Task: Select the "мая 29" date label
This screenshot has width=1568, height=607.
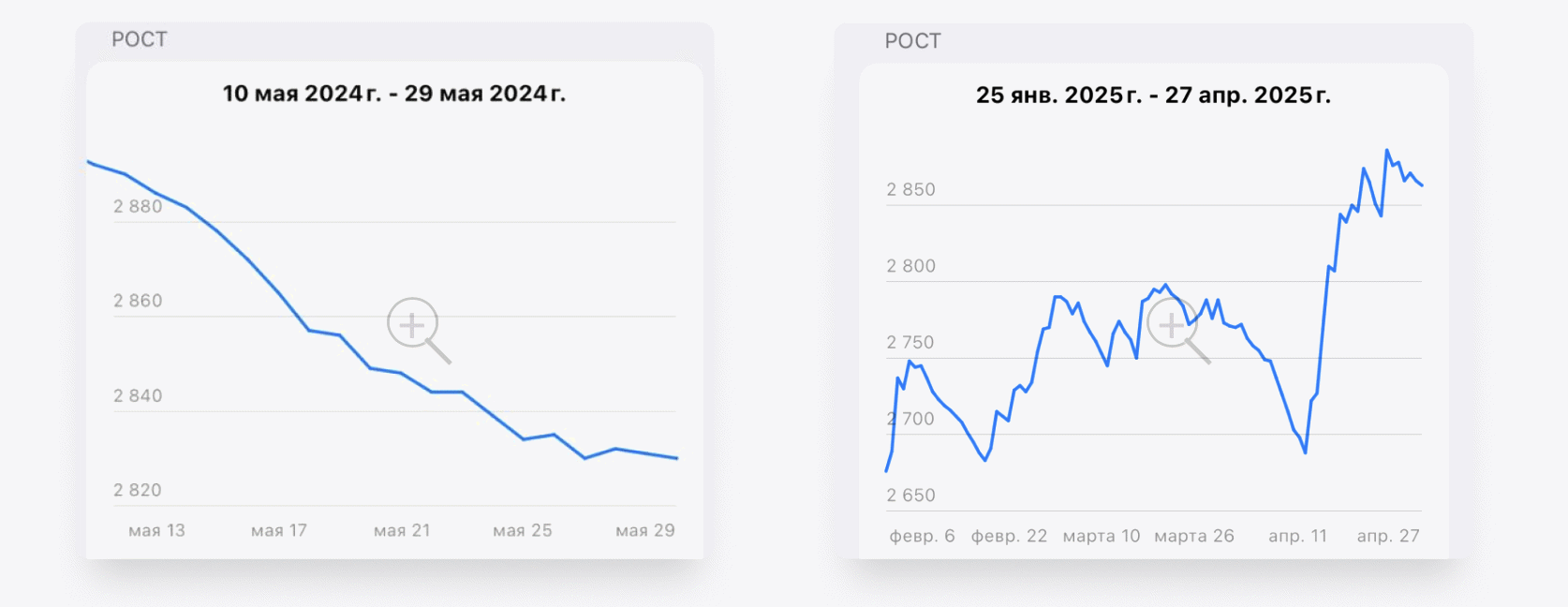Action: [x=645, y=530]
